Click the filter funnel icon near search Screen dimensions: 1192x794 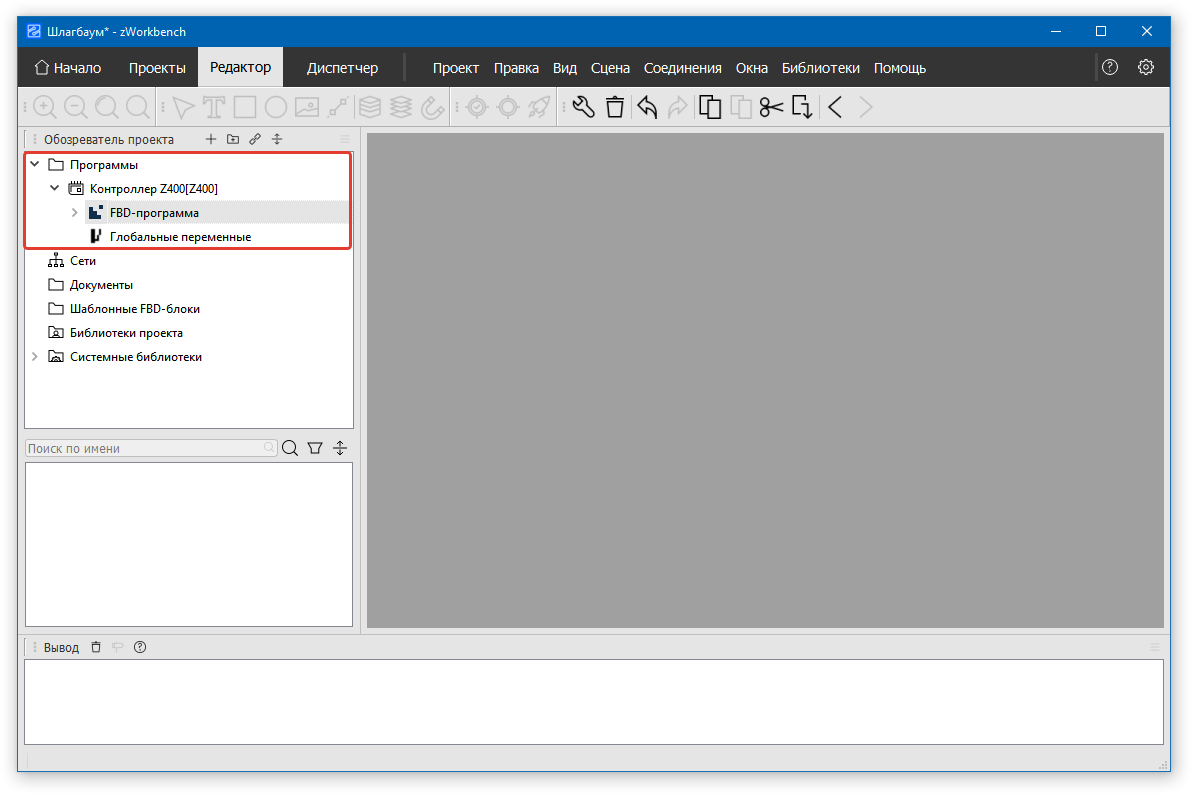(x=315, y=449)
